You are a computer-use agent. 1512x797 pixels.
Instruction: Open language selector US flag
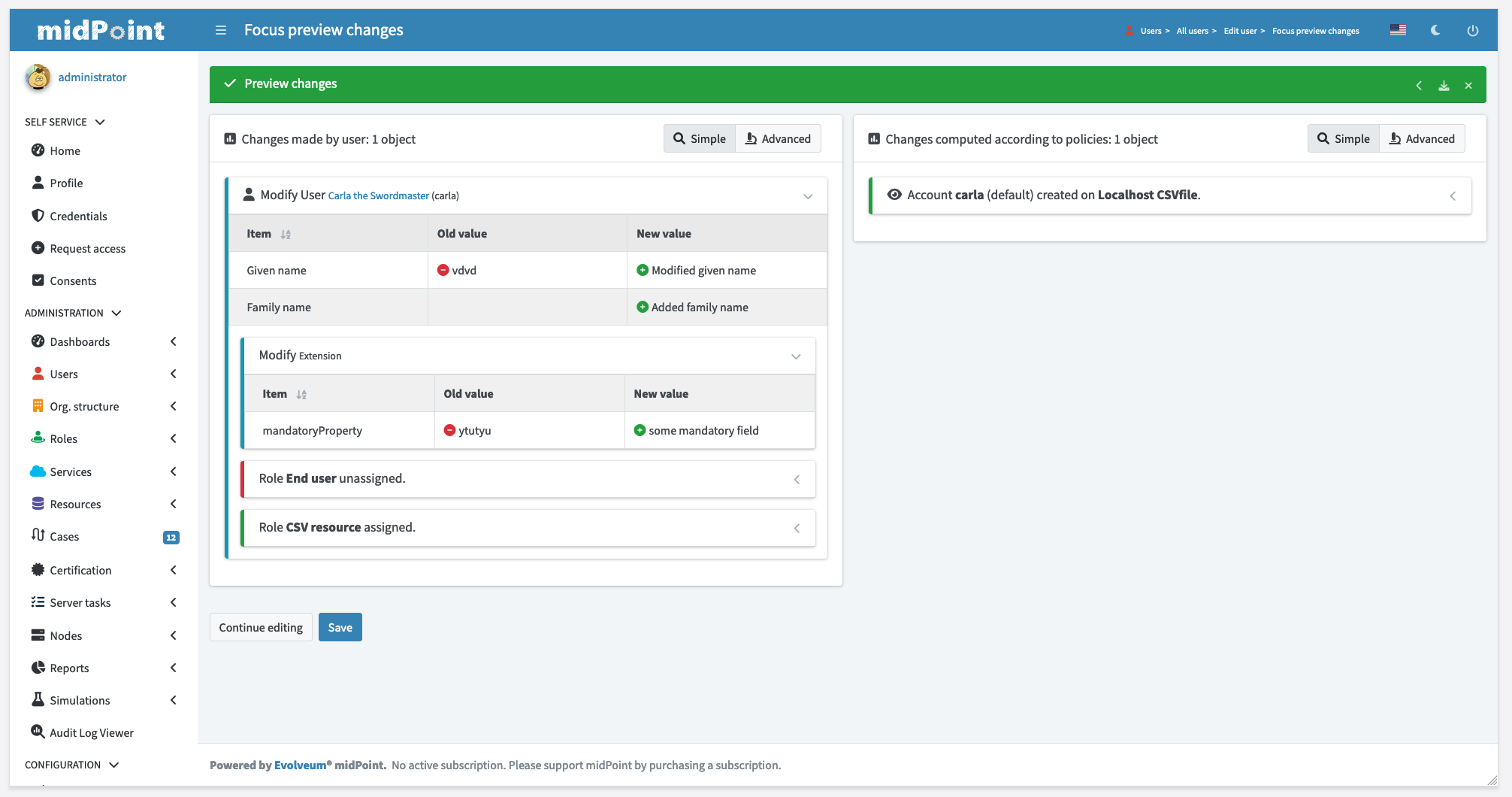tap(1398, 30)
